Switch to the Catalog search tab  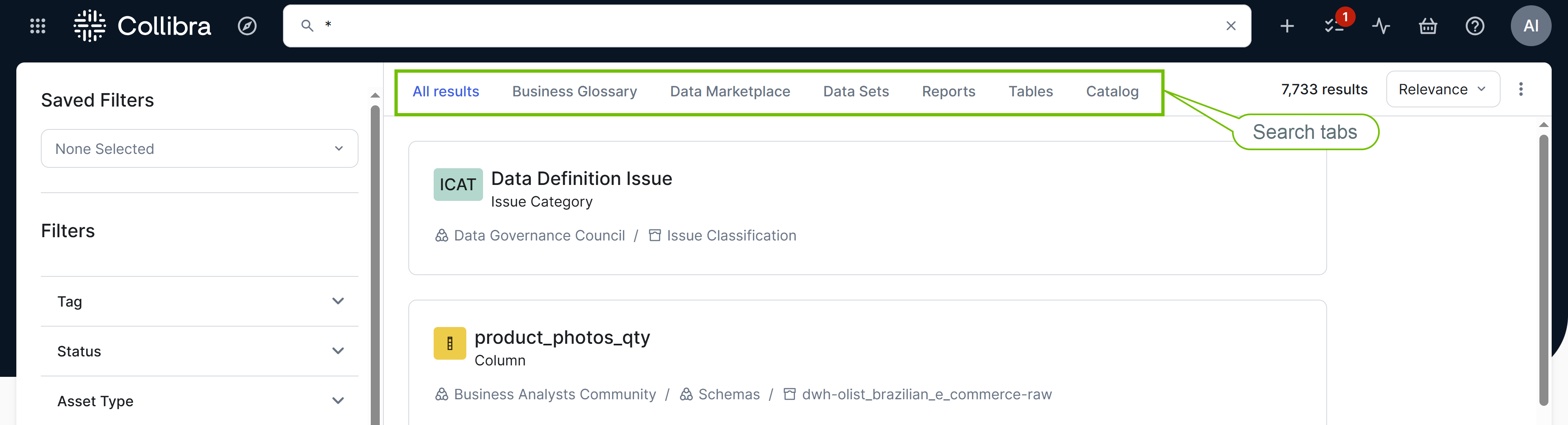1112,91
